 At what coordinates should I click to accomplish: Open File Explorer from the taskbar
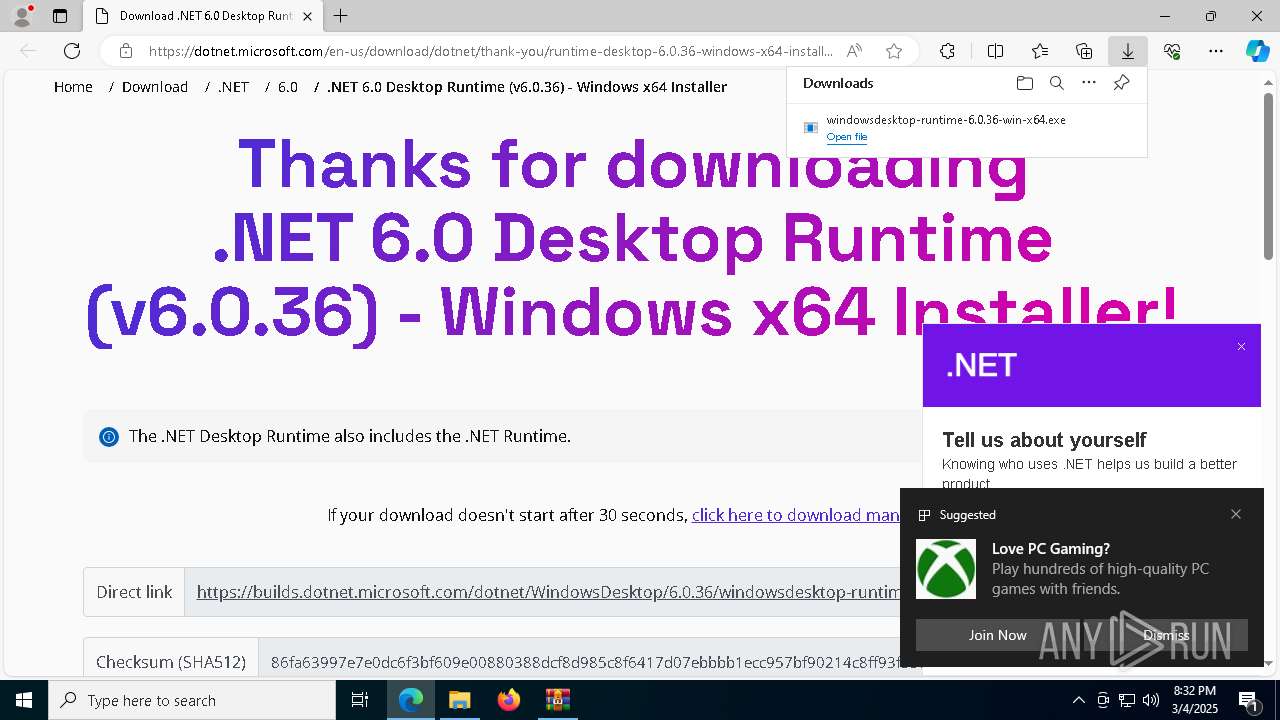[x=459, y=700]
